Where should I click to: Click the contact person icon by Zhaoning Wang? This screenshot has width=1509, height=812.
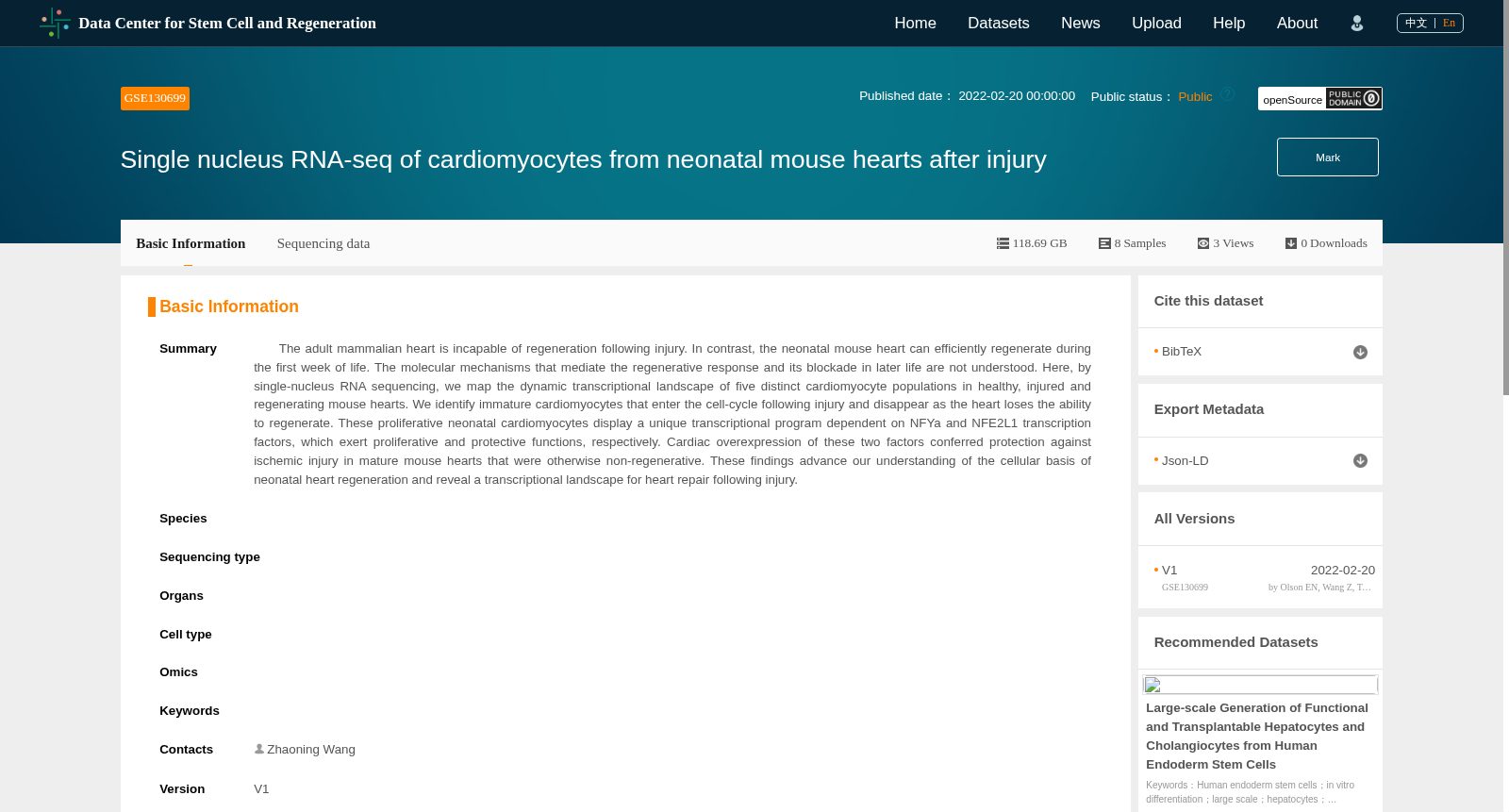(259, 749)
